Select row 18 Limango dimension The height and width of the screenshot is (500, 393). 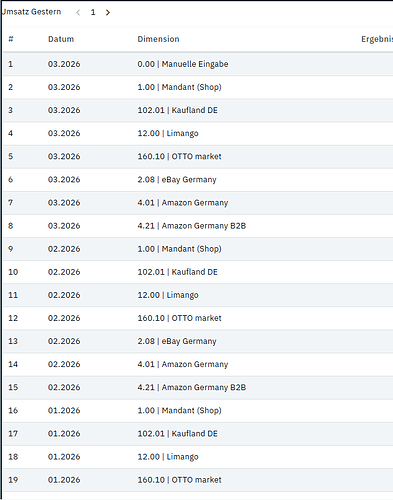[x=168, y=457]
